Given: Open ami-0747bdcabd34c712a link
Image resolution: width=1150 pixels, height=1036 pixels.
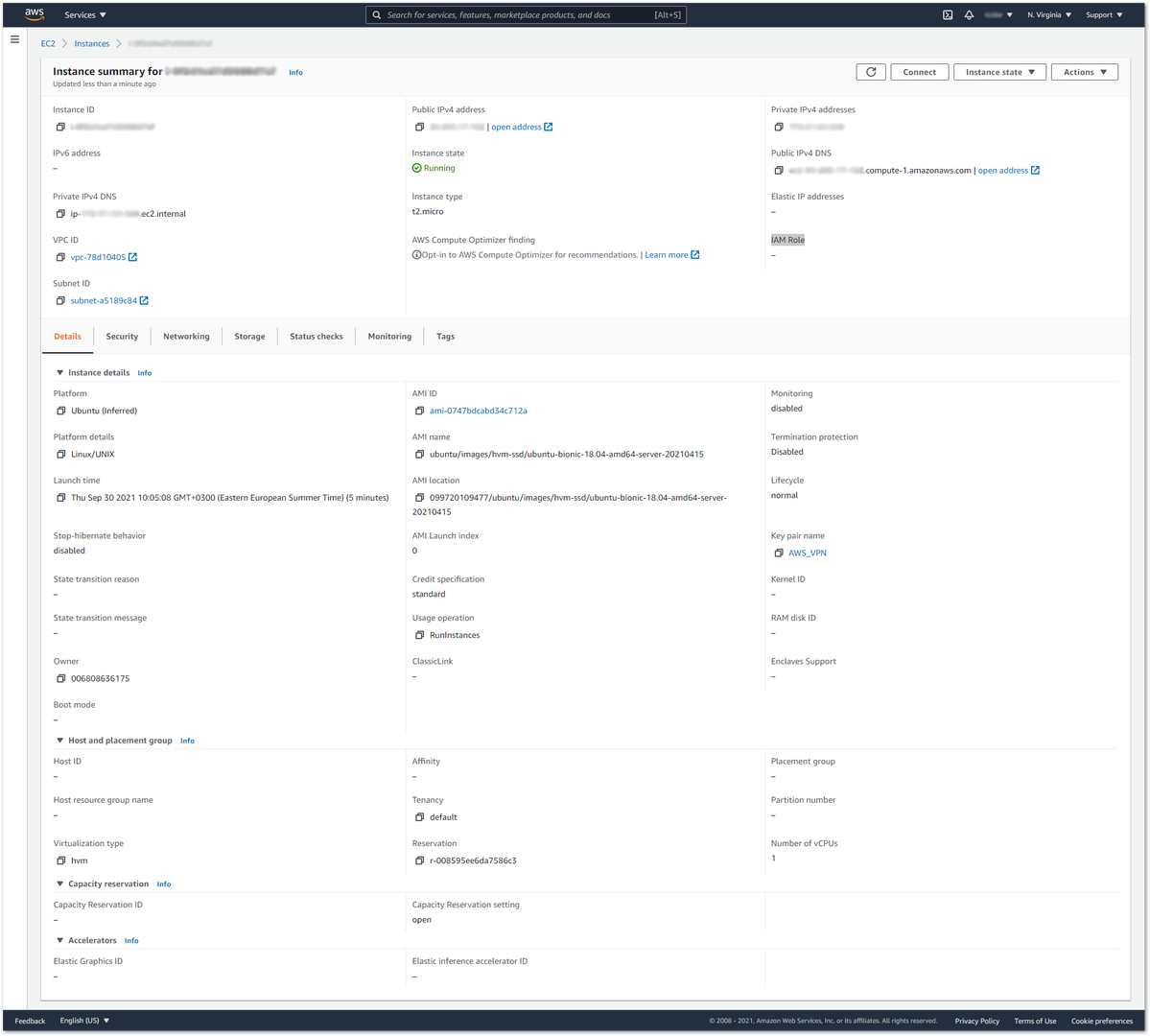Looking at the screenshot, I should pyautogui.click(x=479, y=411).
